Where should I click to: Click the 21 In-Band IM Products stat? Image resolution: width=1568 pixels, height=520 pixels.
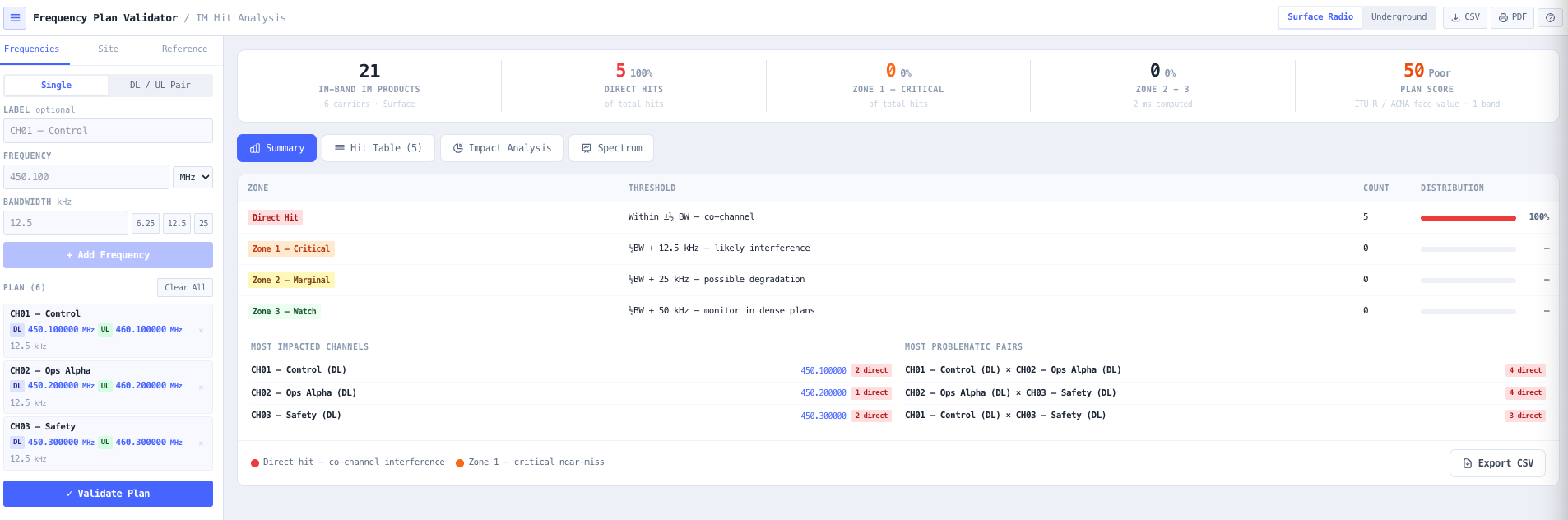coord(369,85)
